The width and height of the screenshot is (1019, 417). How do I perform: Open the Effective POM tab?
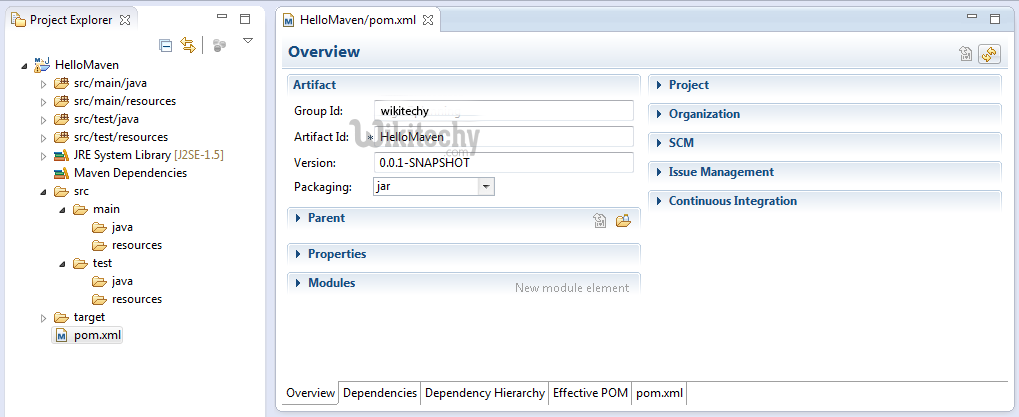(590, 393)
